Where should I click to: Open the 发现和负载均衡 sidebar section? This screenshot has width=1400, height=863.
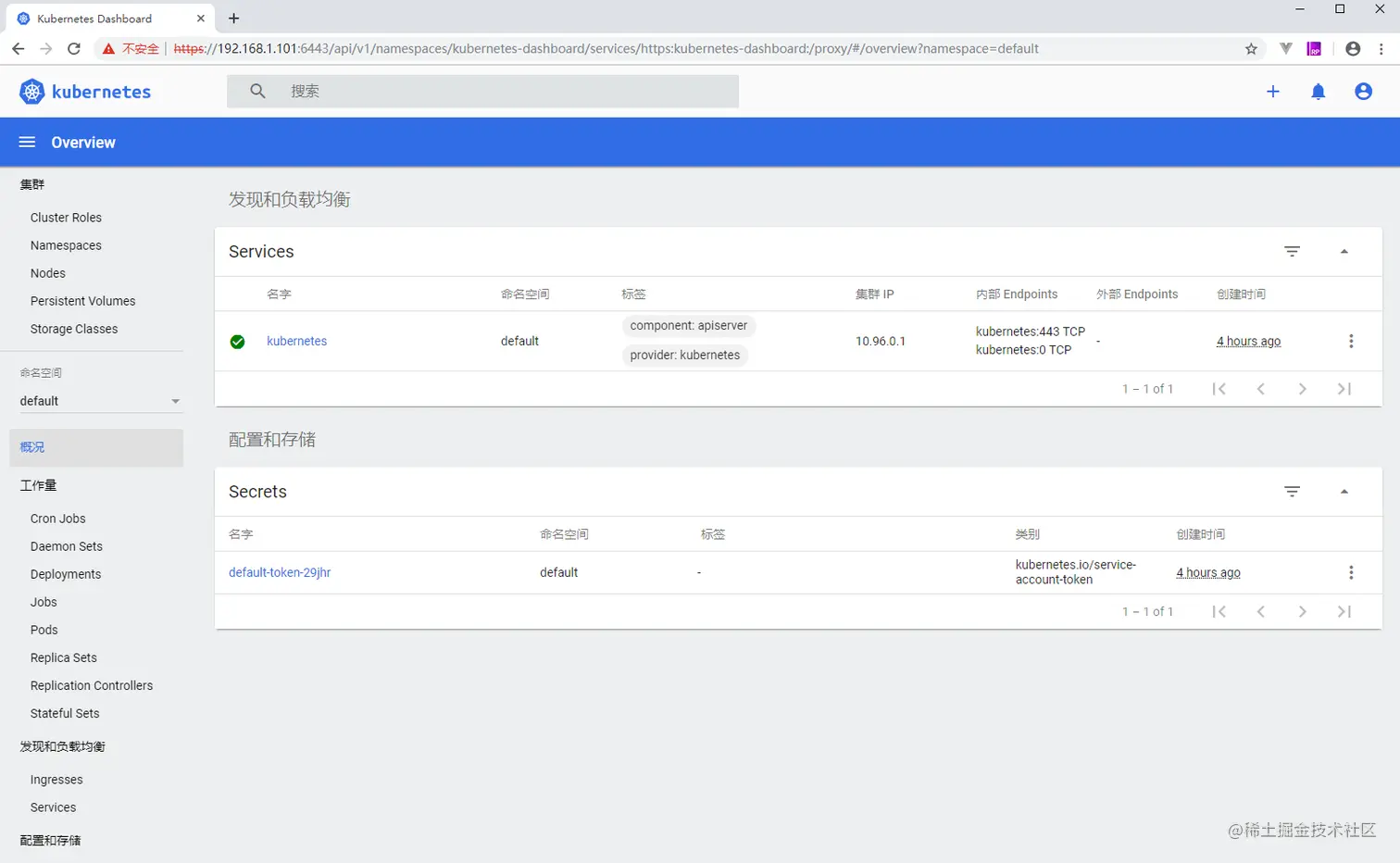click(62, 746)
